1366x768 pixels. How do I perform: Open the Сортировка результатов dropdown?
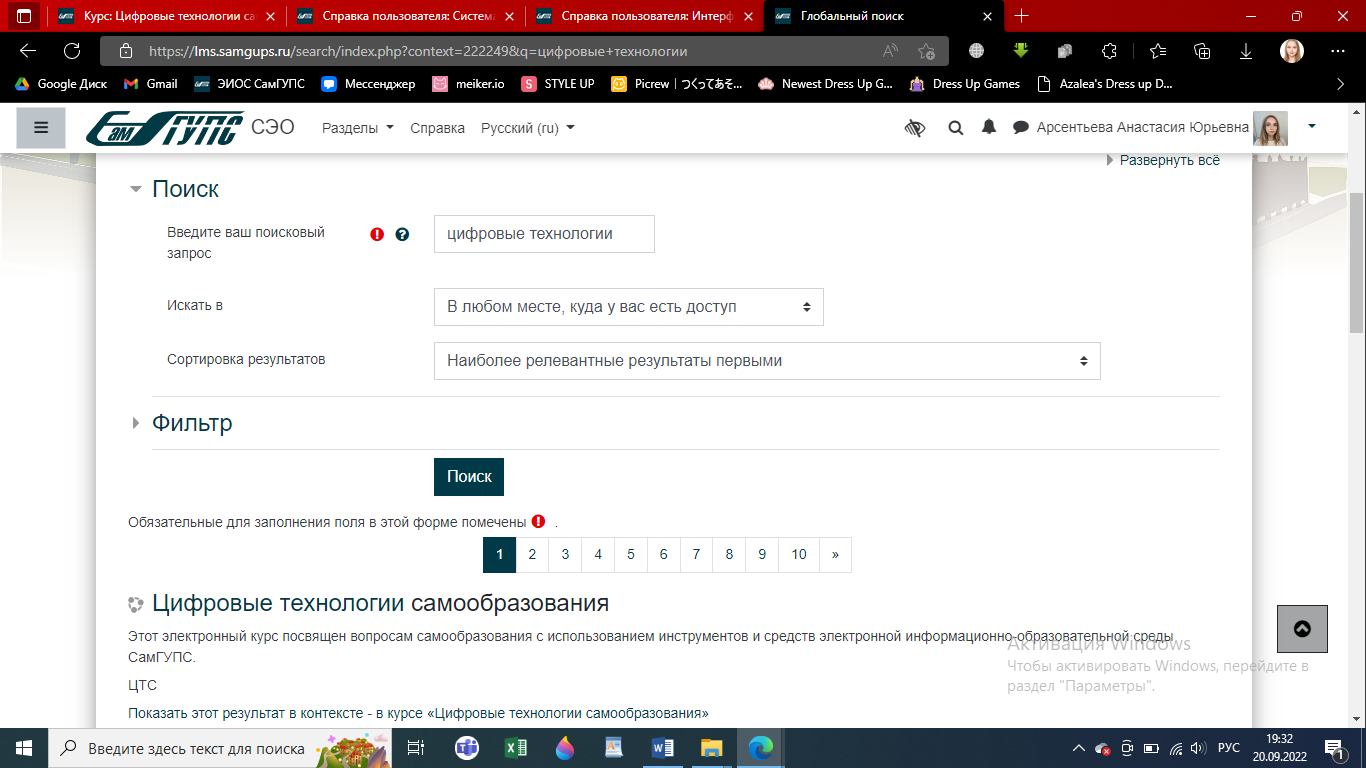coord(767,361)
